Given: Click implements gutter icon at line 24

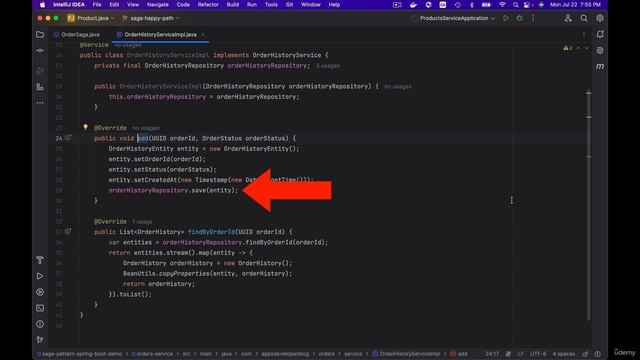Looking at the screenshot, I should pos(68,138).
